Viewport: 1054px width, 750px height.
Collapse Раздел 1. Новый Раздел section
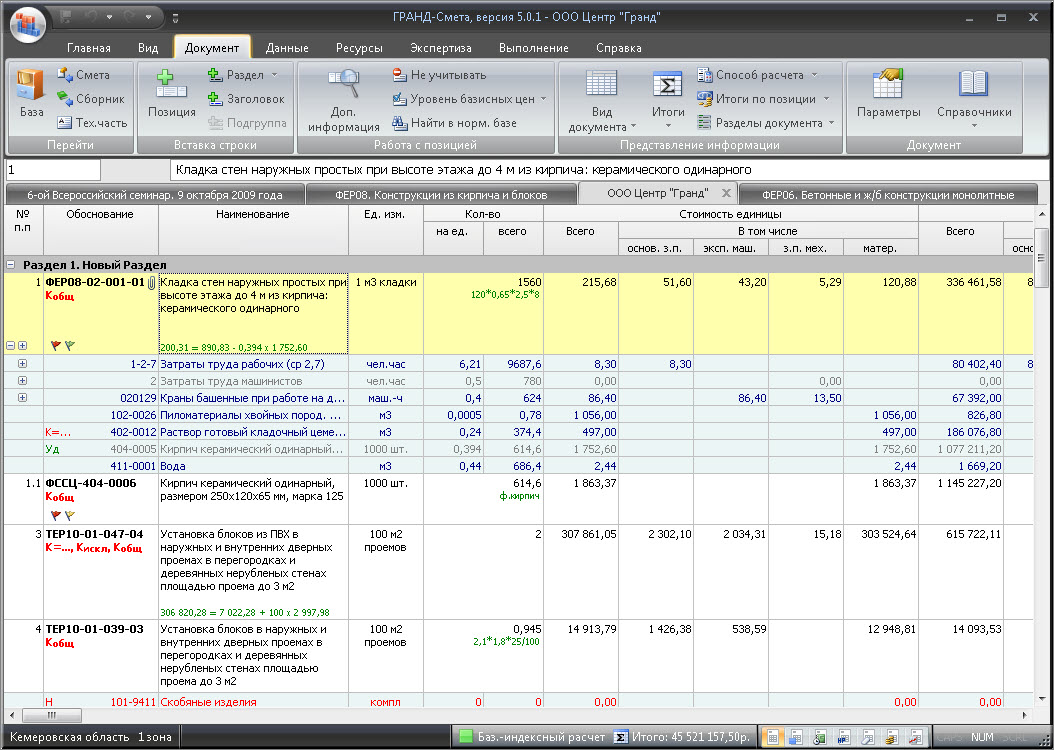click(11, 265)
